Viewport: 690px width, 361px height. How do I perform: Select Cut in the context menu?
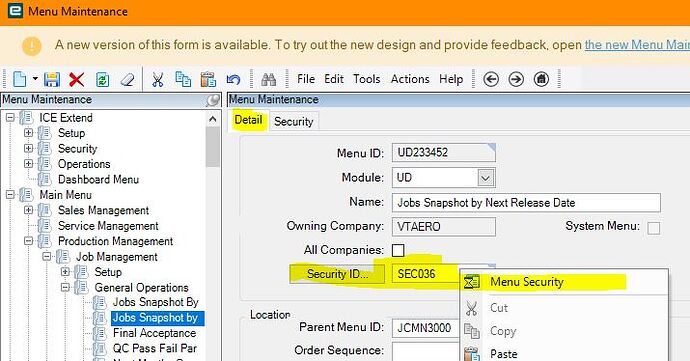click(564, 308)
